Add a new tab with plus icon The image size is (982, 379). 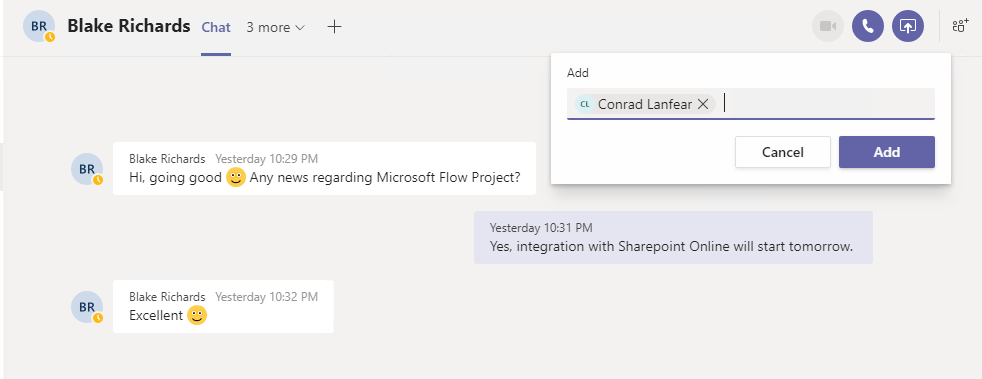[x=335, y=26]
